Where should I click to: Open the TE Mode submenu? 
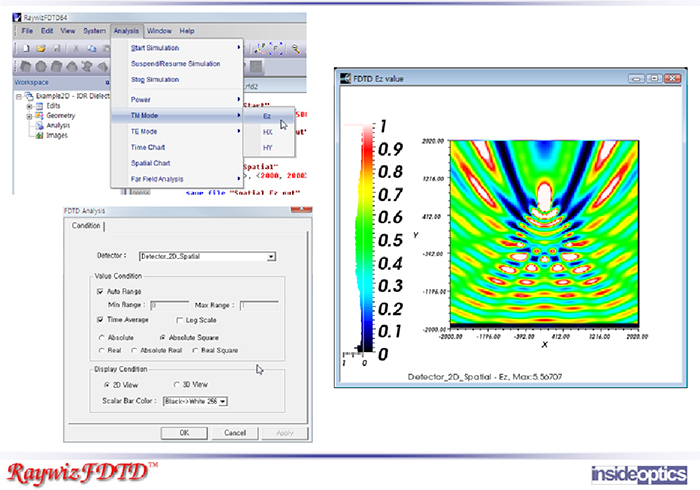[x=176, y=132]
